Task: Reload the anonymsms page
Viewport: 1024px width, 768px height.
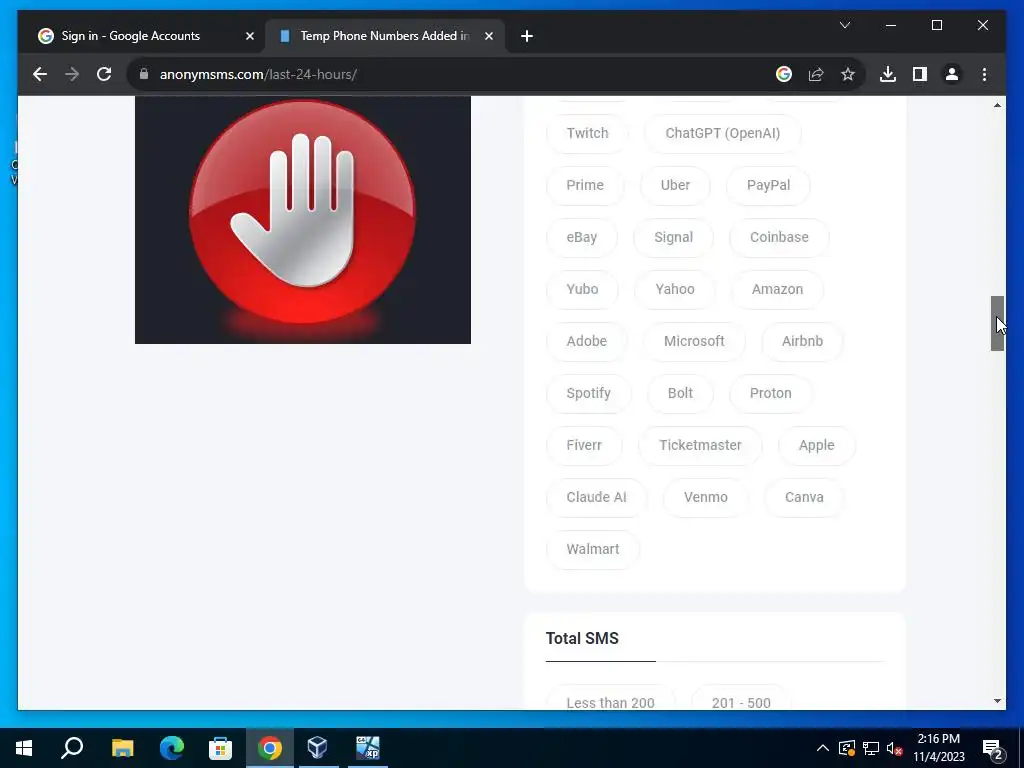Action: (x=104, y=74)
